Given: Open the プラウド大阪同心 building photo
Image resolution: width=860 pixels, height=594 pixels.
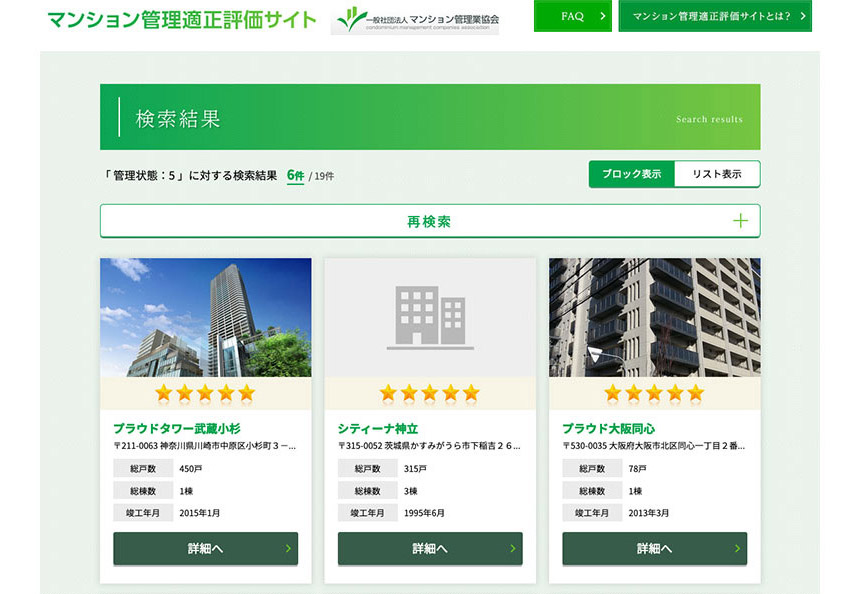Looking at the screenshot, I should 654,318.
